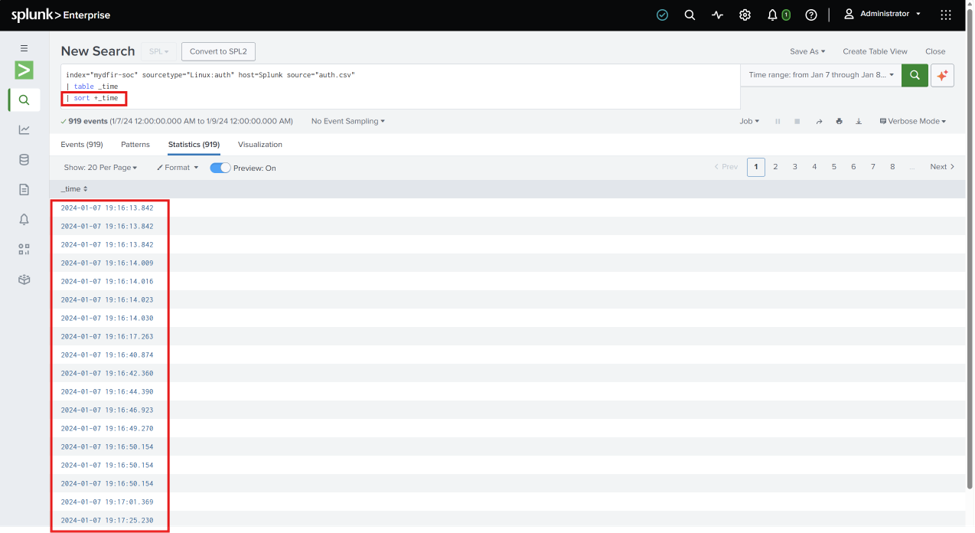Click the Create Table View link
Image resolution: width=975 pixels, height=533 pixels.
tap(874, 52)
